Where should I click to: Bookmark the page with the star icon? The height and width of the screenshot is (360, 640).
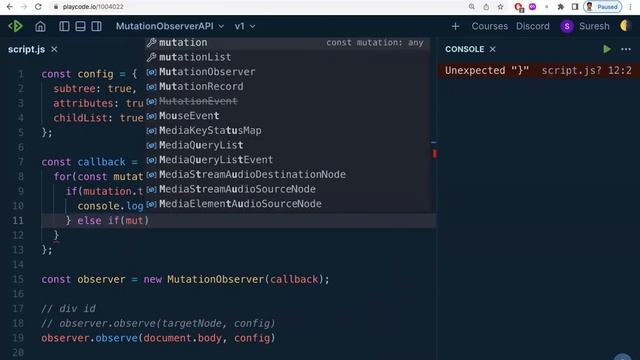coord(500,7)
